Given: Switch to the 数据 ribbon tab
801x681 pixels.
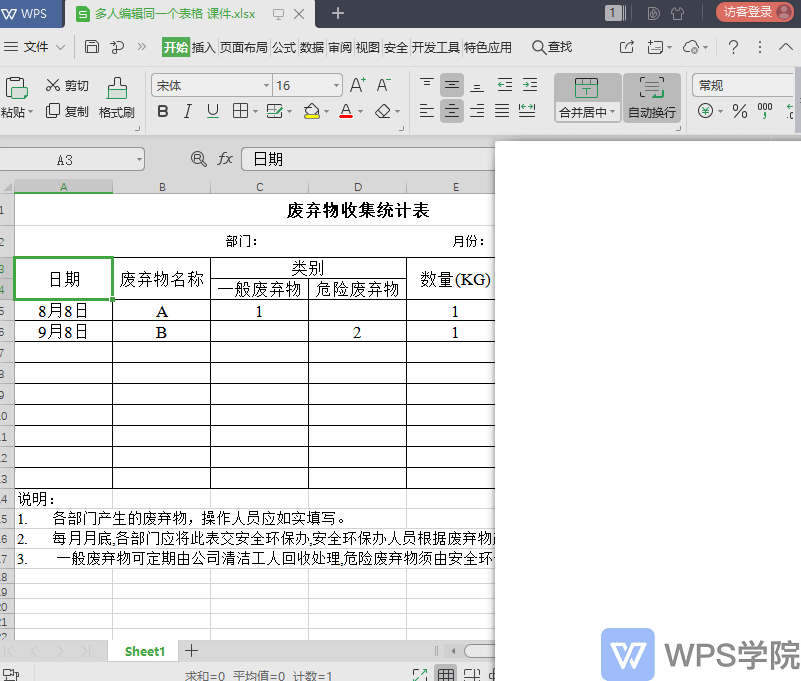Looking at the screenshot, I should pos(312,48).
